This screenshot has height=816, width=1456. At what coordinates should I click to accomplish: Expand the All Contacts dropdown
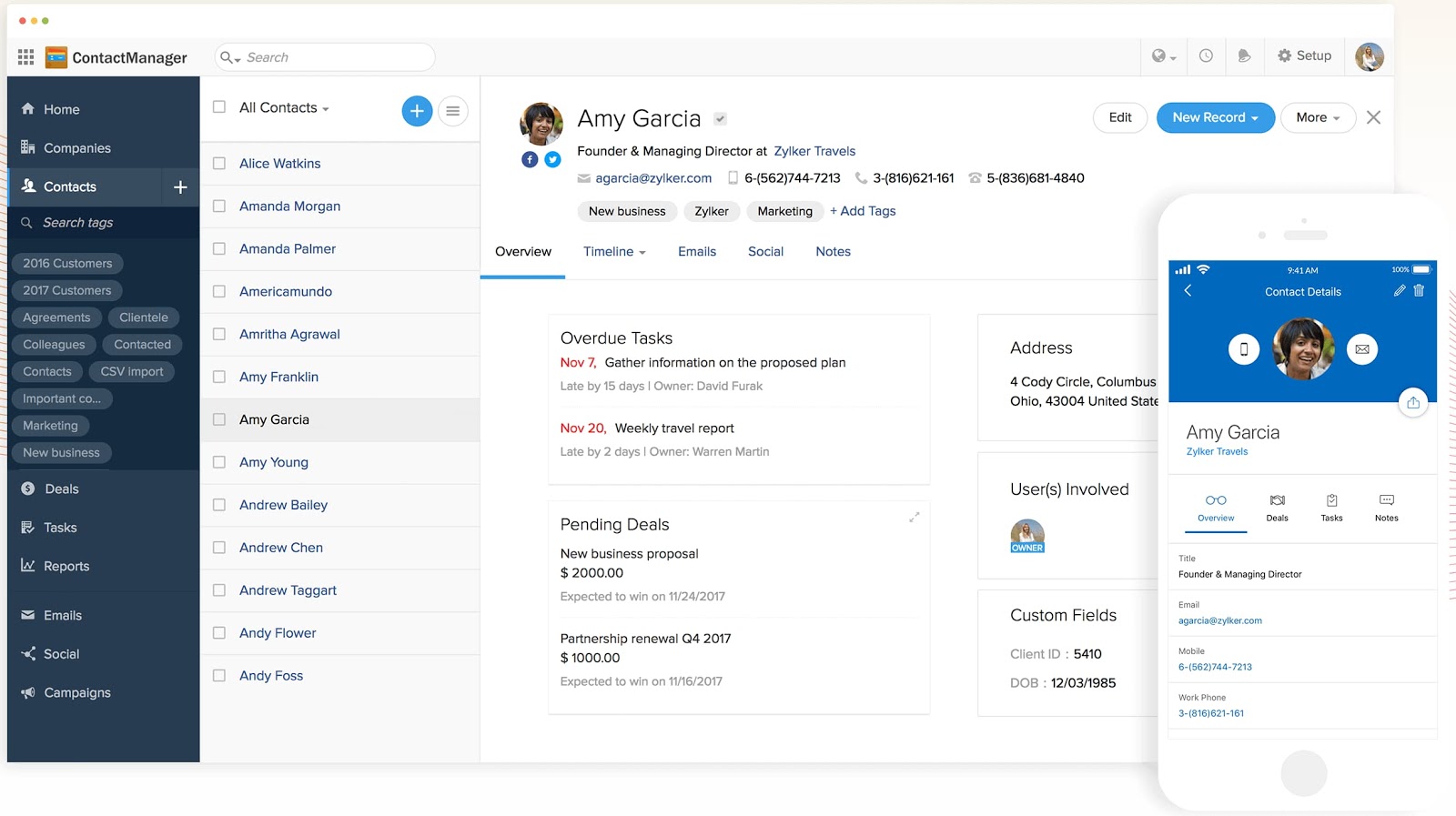click(x=284, y=107)
